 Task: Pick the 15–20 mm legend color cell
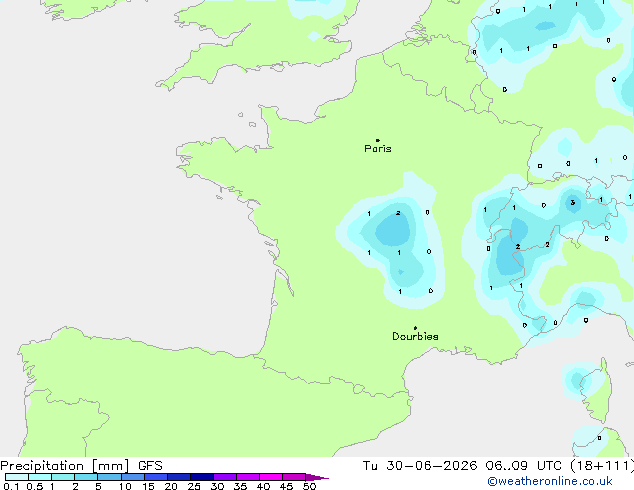[156, 477]
